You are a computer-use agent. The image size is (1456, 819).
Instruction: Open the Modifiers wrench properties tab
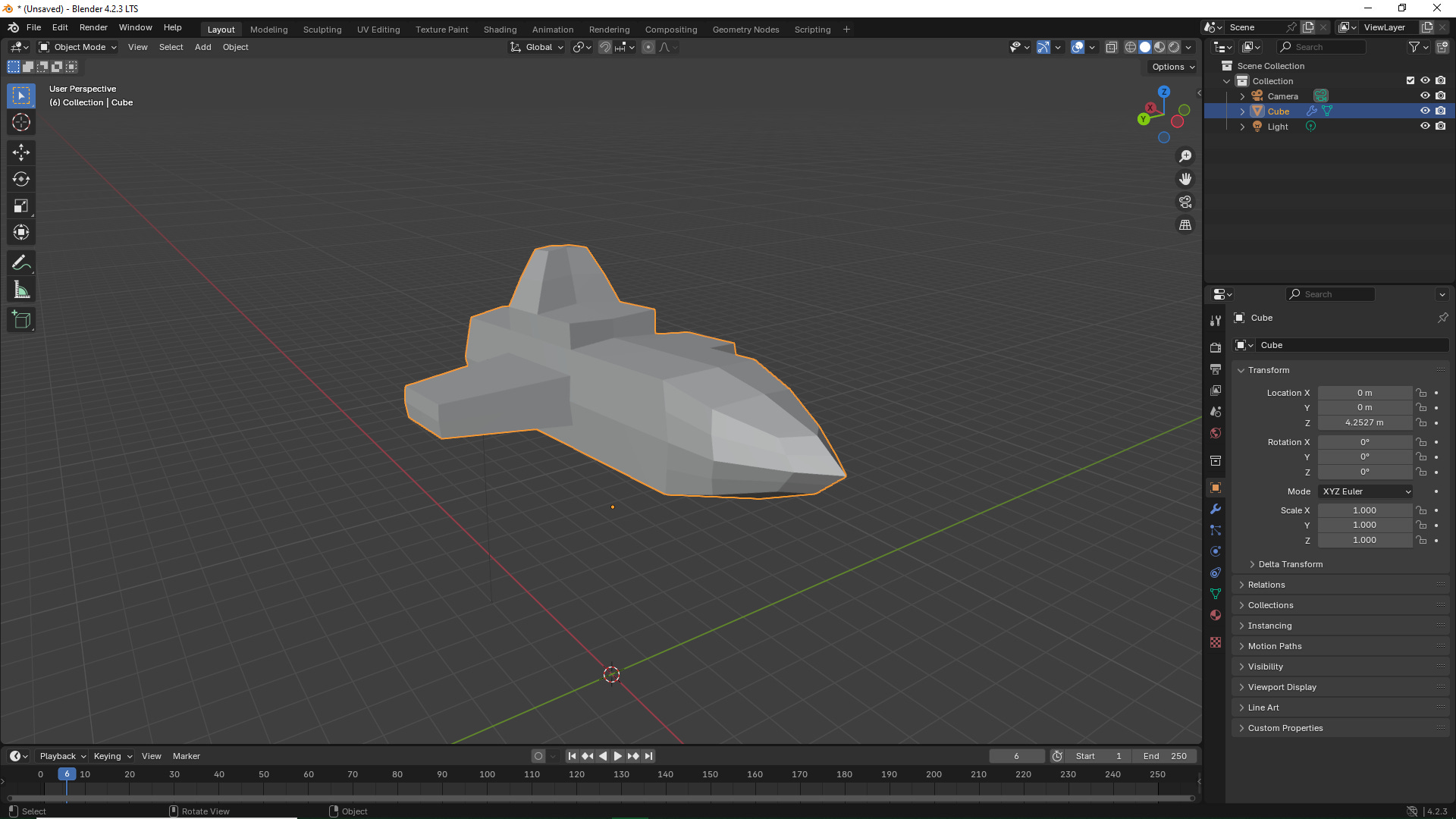pos(1216,509)
